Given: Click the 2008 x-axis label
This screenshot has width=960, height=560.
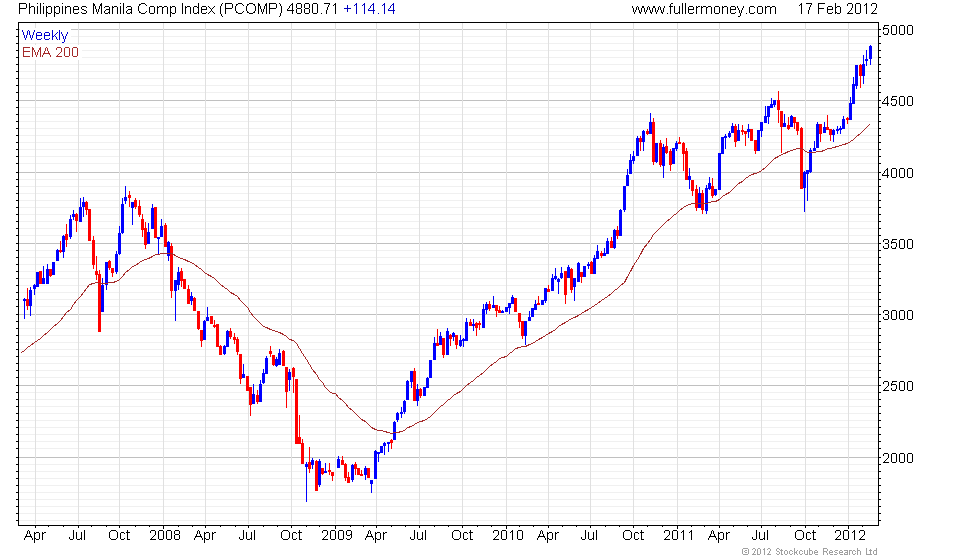Looking at the screenshot, I should pyautogui.click(x=165, y=536).
